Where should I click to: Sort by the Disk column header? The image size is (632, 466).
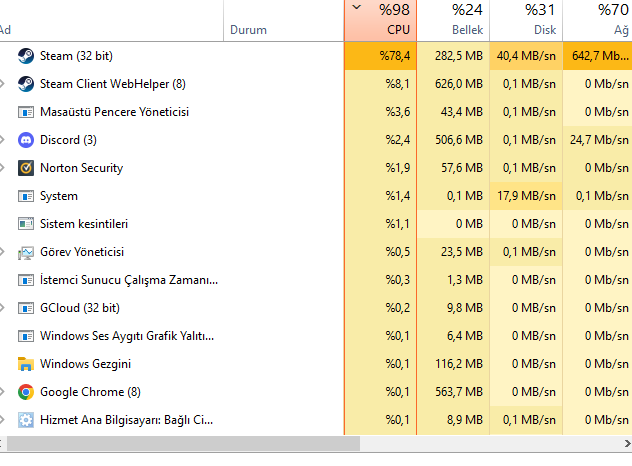coord(526,20)
